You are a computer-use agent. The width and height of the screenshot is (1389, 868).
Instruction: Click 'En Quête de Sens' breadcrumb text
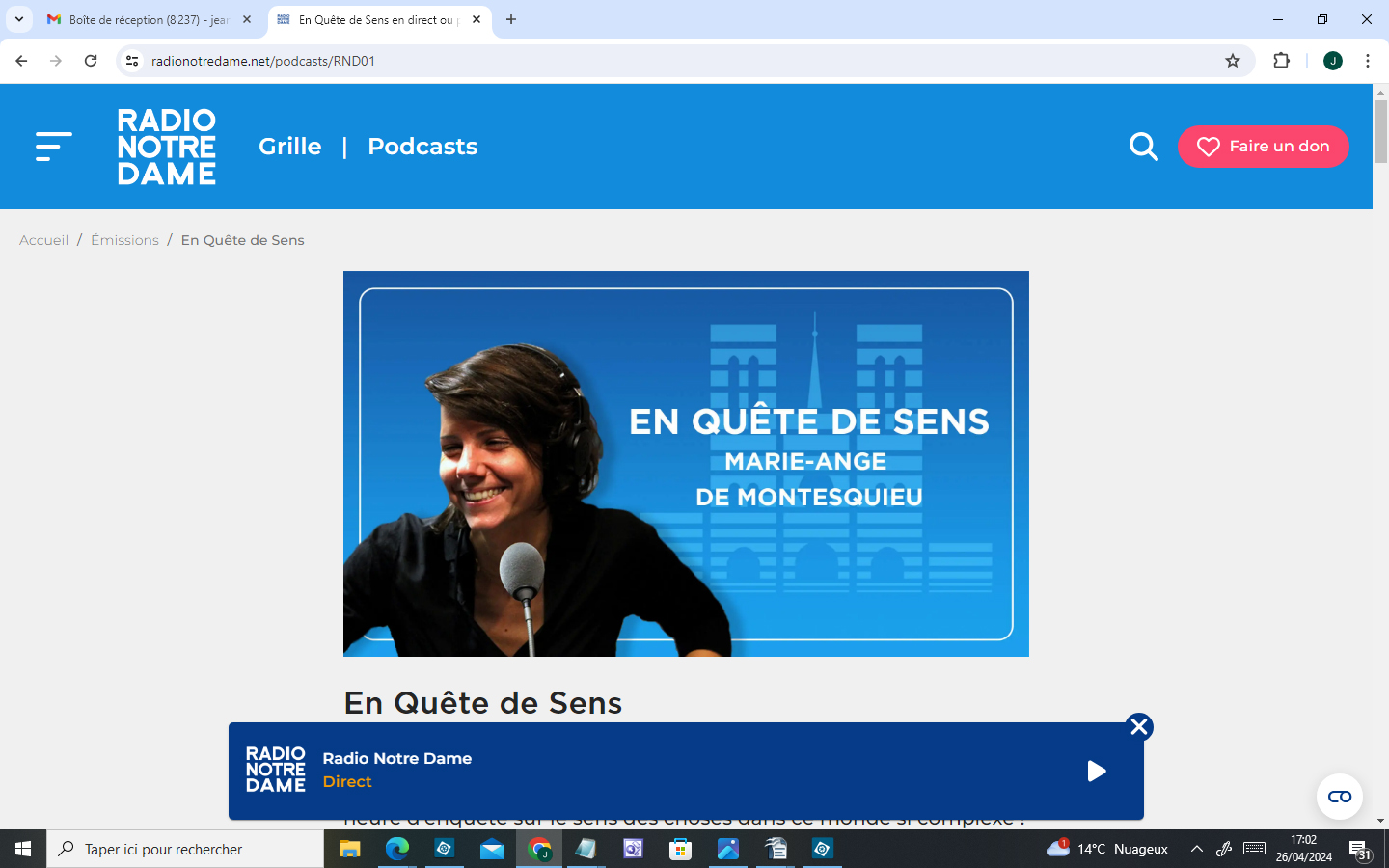243,240
